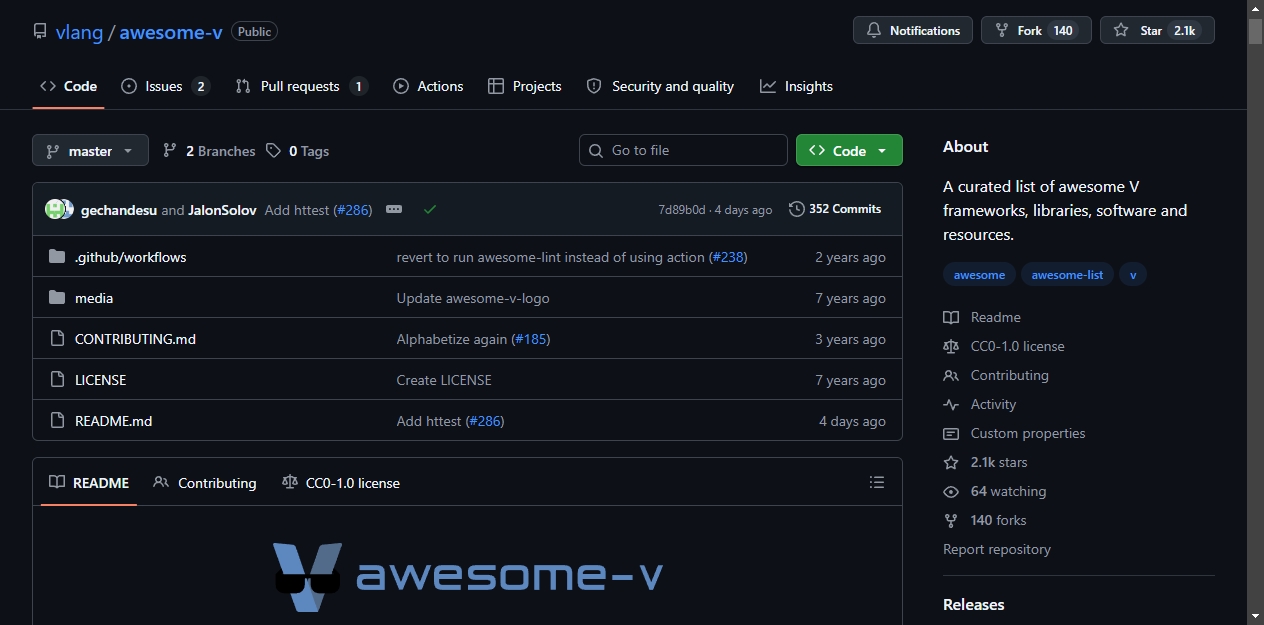The height and width of the screenshot is (625, 1264).
Task: Open the README.md file
Action: pos(113,421)
